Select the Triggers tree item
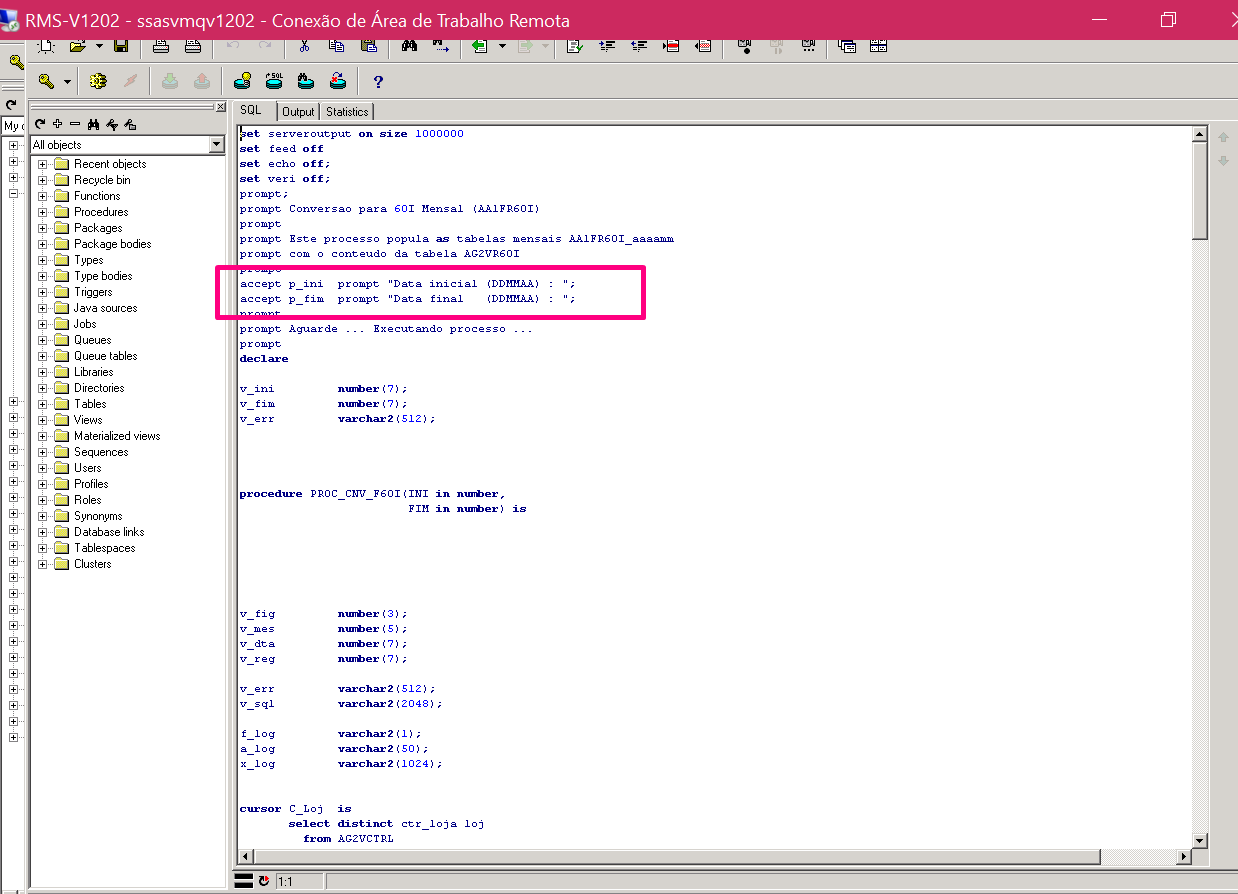Viewport: 1238px width, 894px height. coord(93,292)
